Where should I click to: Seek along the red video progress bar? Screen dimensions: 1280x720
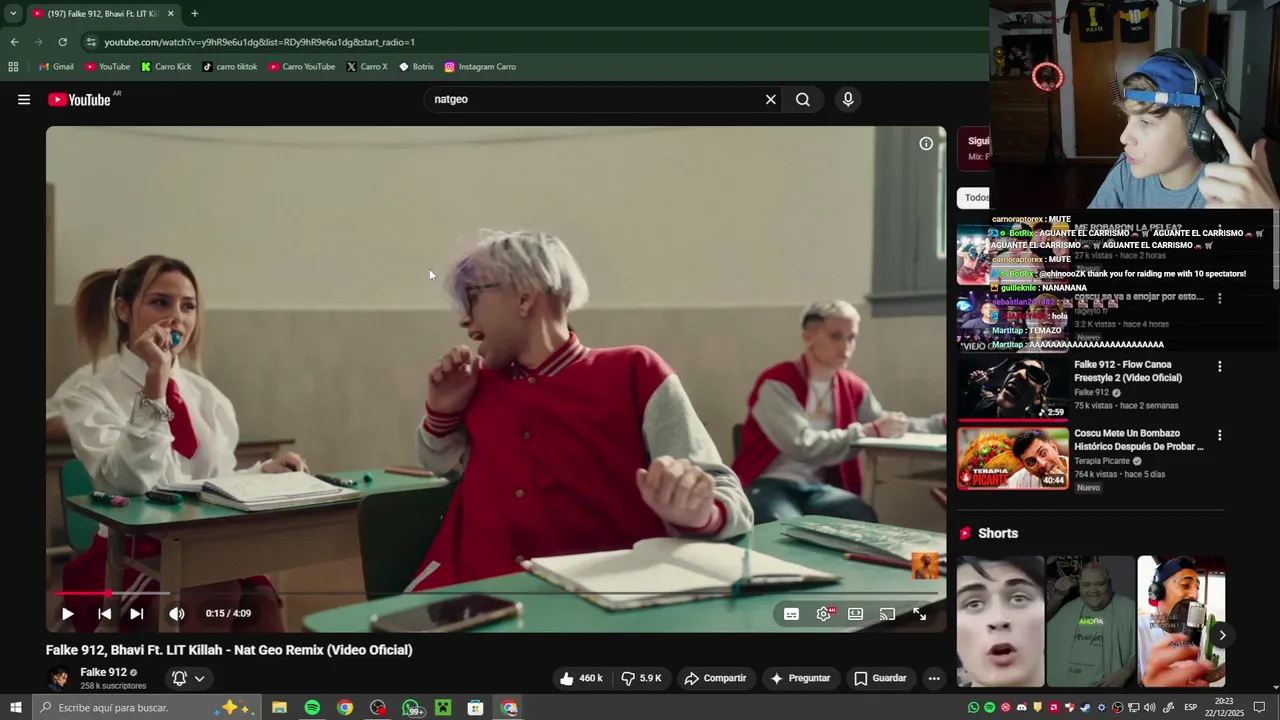[x=495, y=594]
